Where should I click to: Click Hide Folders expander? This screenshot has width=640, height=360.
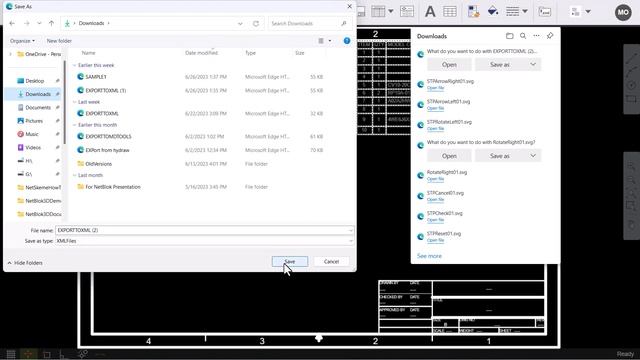[x=25, y=263]
